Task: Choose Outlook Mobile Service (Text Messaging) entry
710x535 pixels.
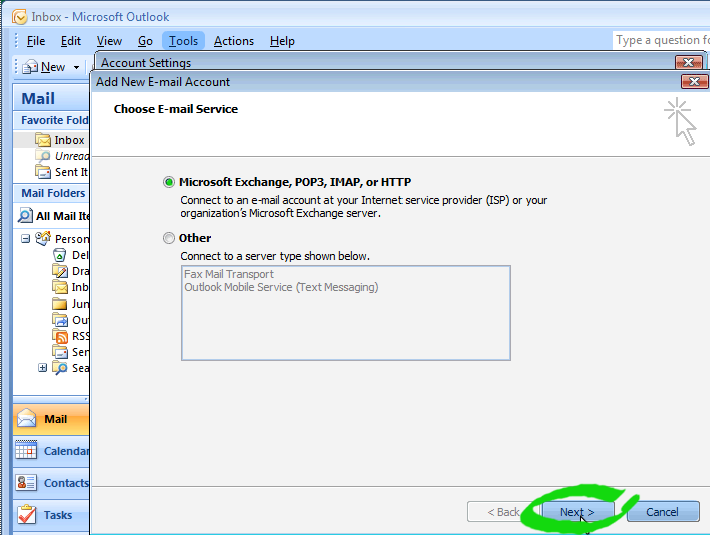Action: click(281, 287)
